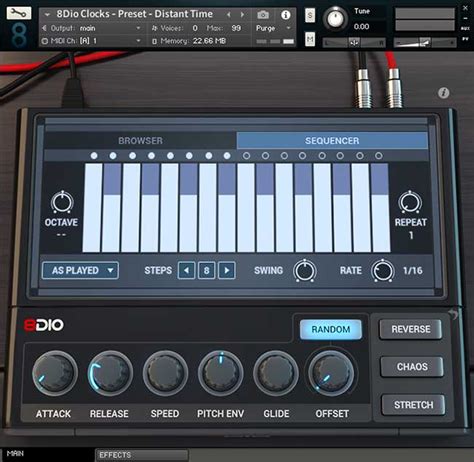Toggle the fourth sequencer step dot
Image resolution: width=474 pixels, height=462 pixels.
pyautogui.click(x=151, y=156)
